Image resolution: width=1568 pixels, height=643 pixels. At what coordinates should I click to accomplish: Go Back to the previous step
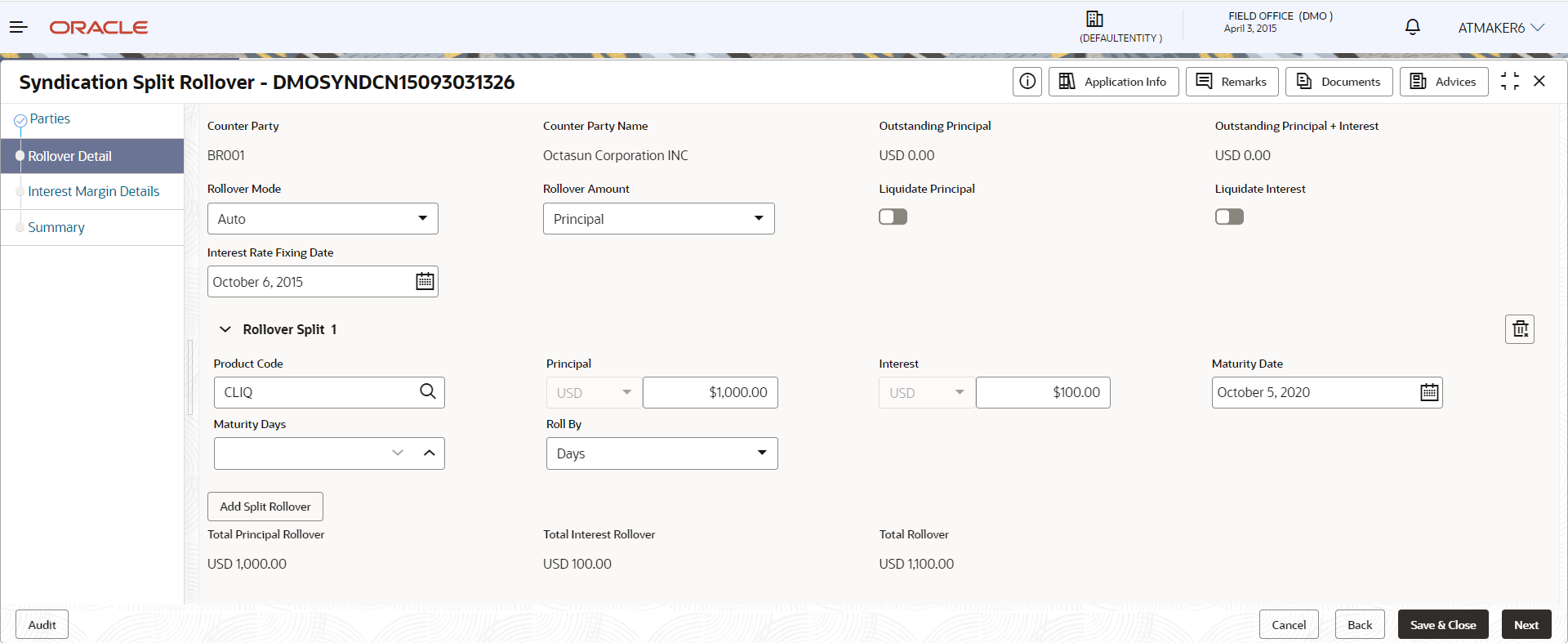(1360, 625)
